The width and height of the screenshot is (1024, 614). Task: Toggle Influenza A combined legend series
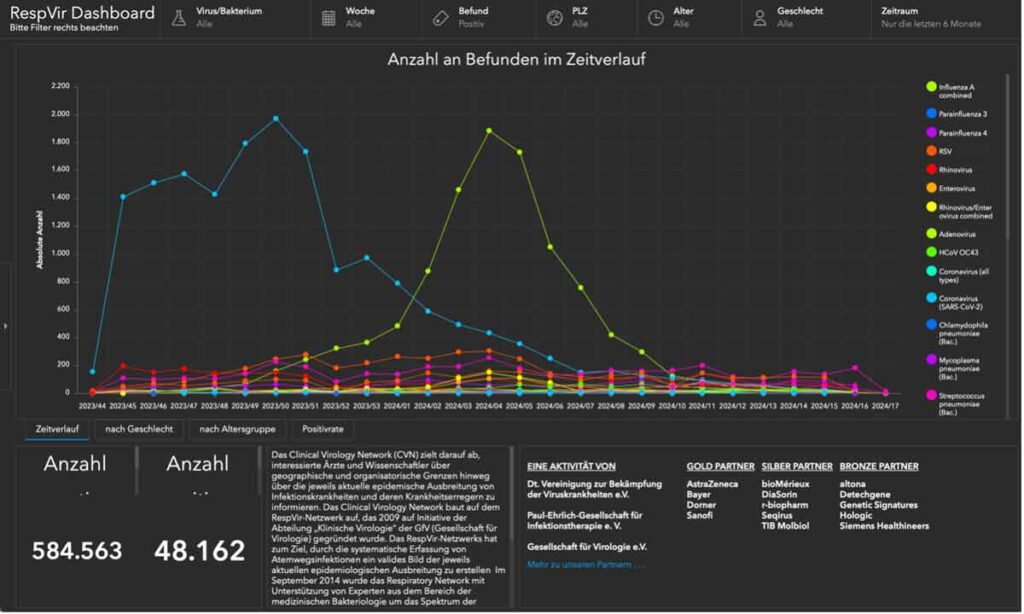point(955,91)
